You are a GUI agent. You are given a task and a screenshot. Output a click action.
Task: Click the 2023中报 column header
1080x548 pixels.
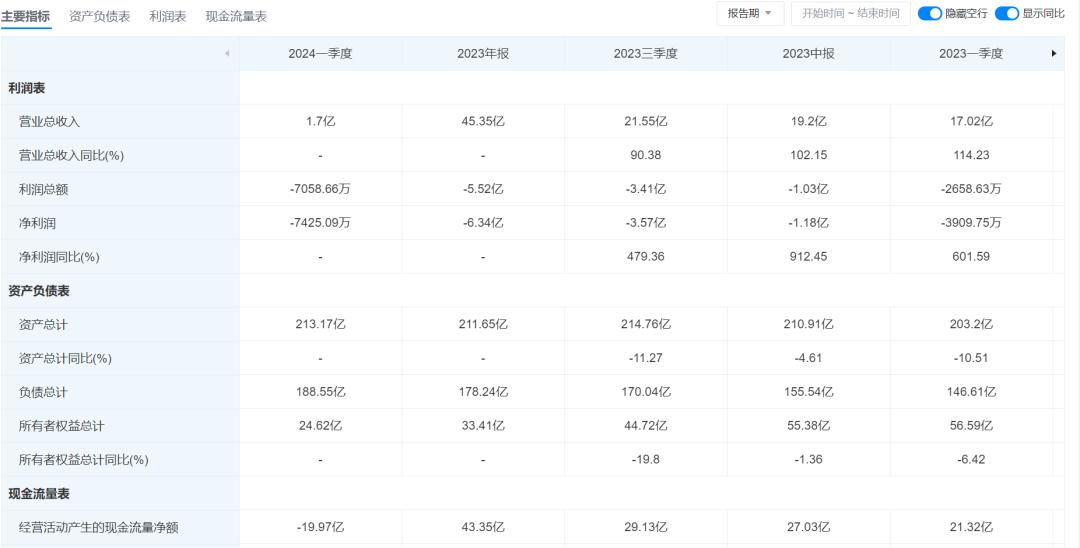tap(808, 54)
